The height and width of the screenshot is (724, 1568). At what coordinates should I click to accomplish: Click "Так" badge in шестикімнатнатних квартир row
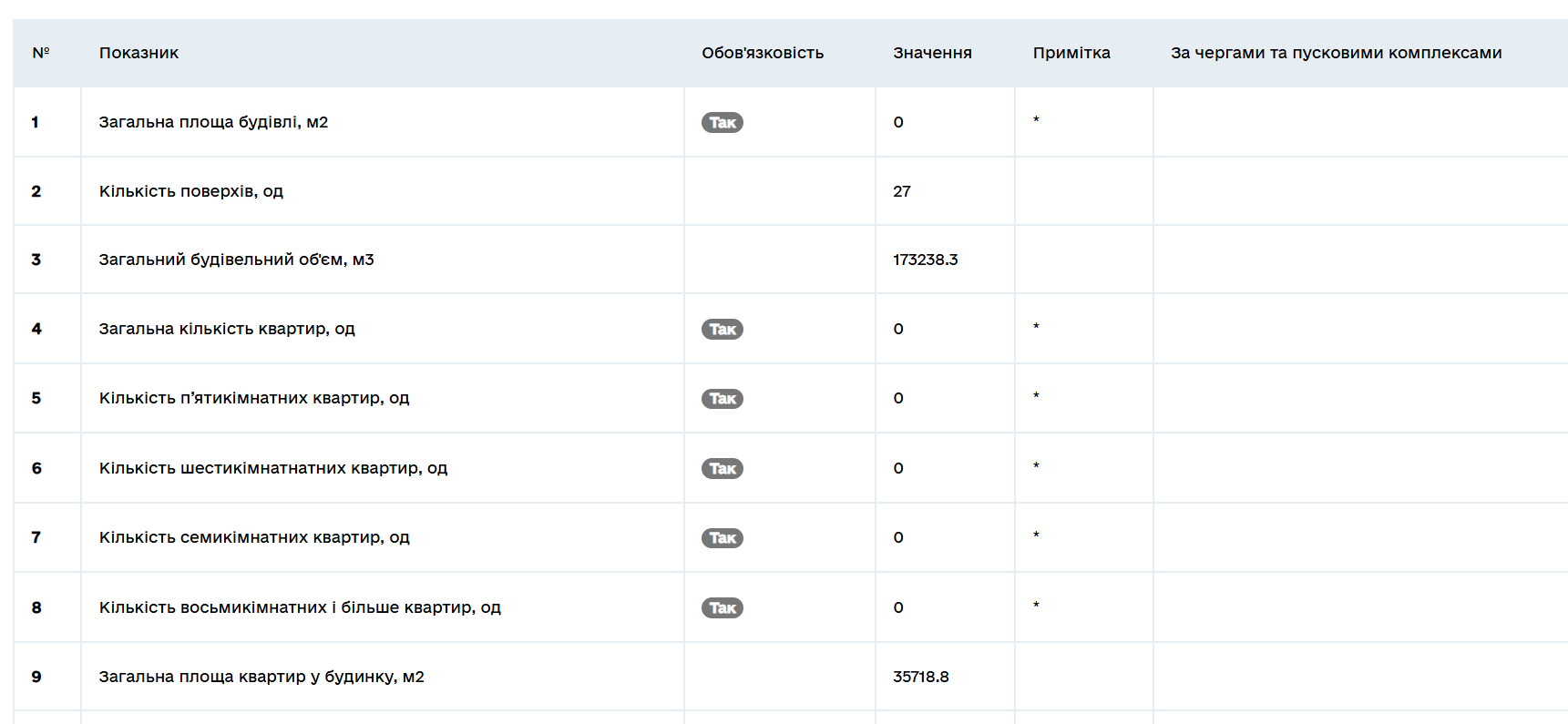click(722, 469)
